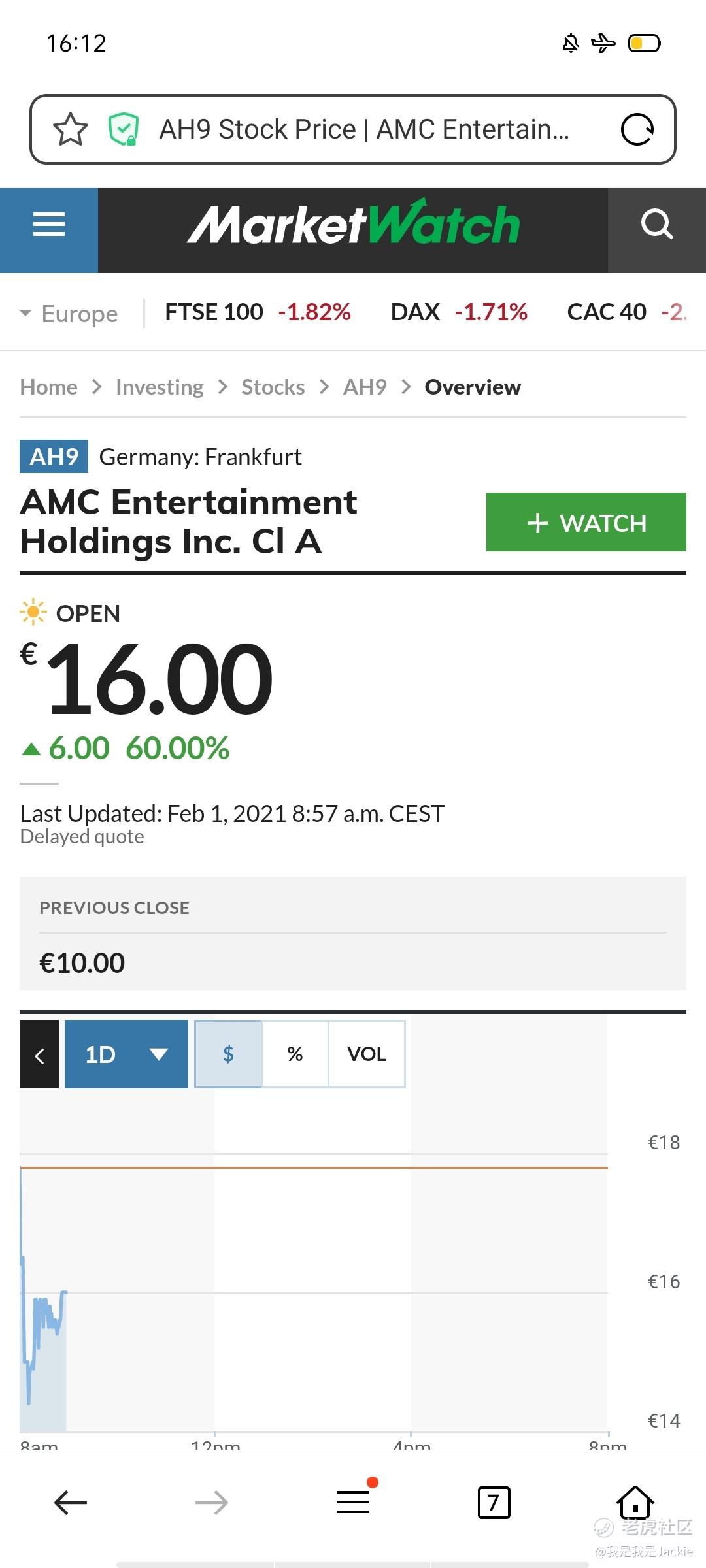Viewport: 706px width, 1568px height.
Task: Open the 1D timeframe dropdown
Action: (x=126, y=1054)
